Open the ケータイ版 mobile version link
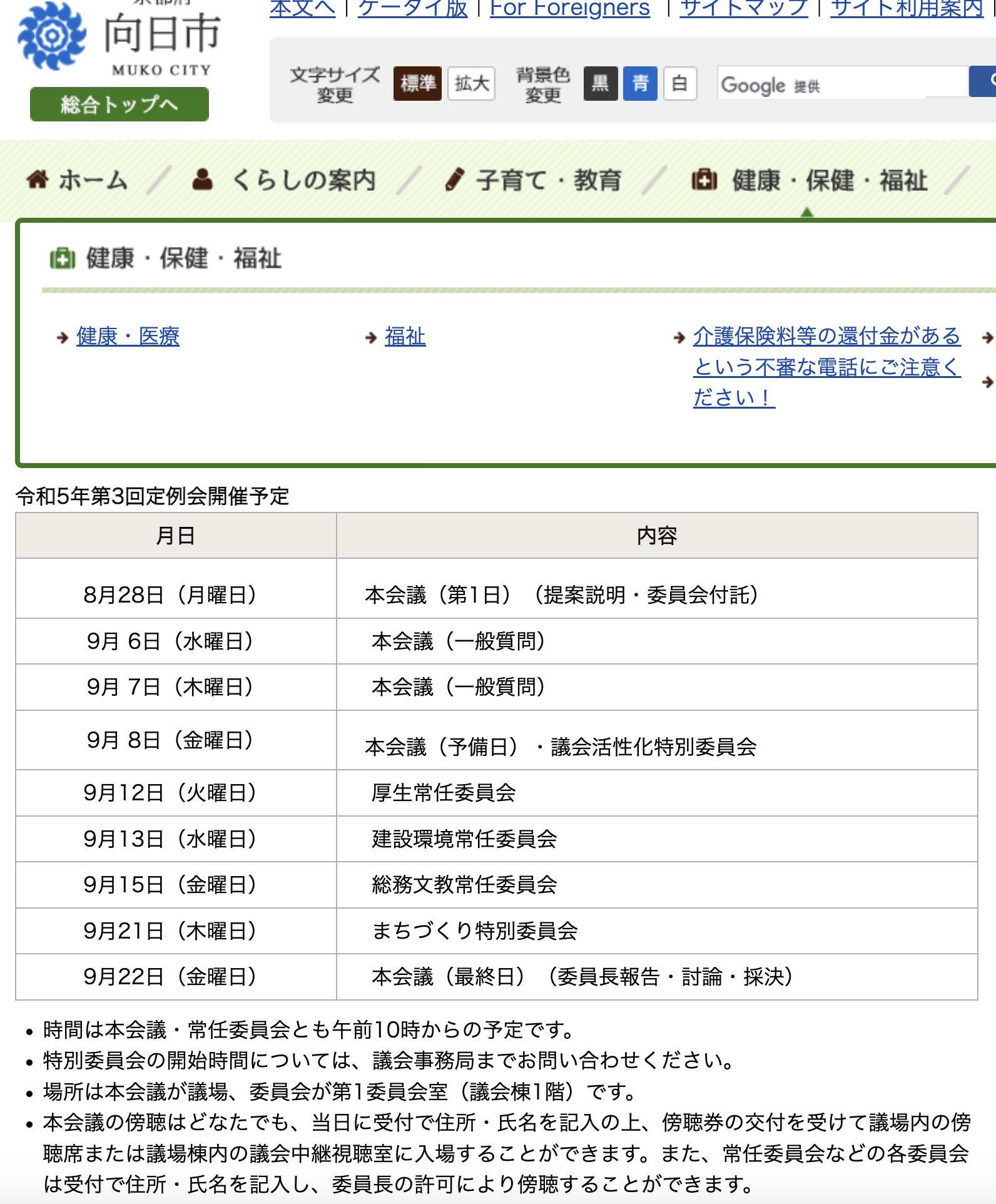 413,9
